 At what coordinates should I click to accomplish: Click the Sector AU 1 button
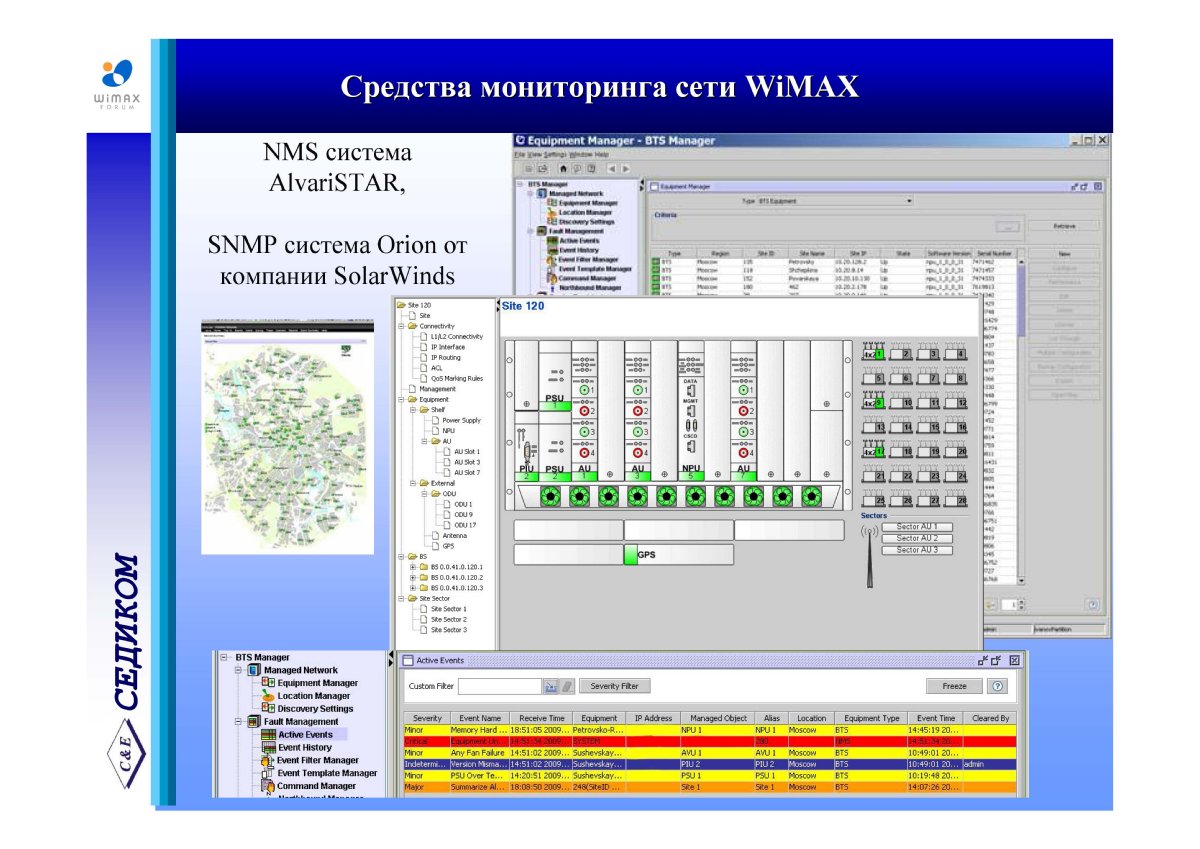coord(917,526)
